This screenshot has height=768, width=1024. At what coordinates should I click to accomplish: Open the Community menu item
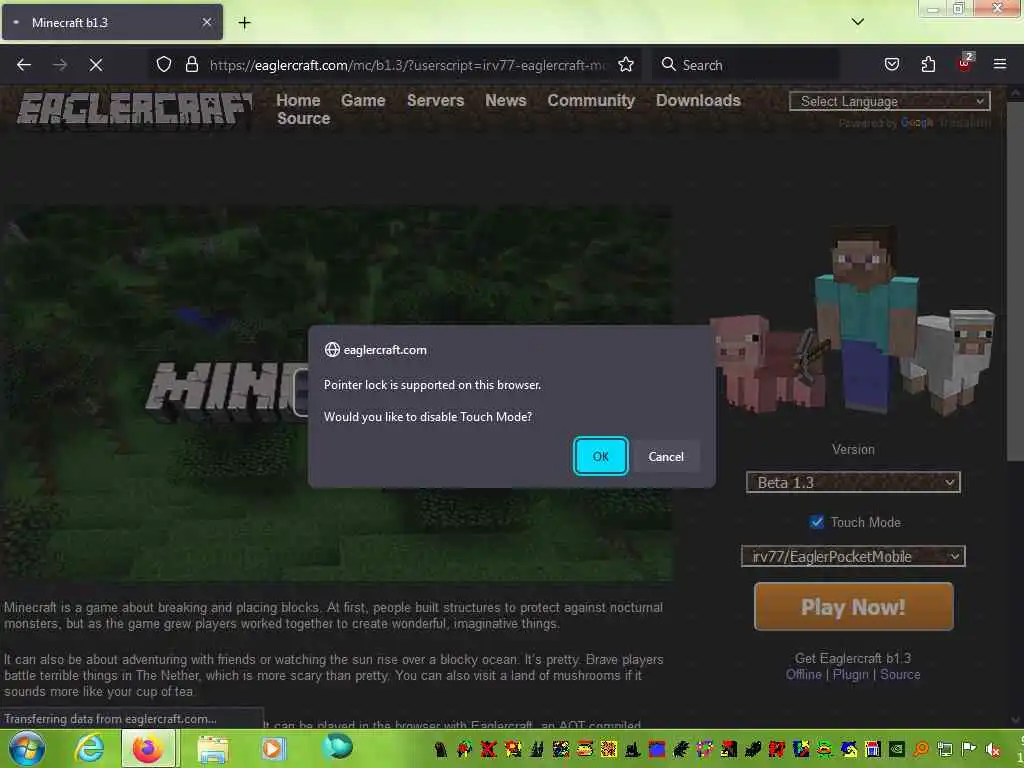591,100
